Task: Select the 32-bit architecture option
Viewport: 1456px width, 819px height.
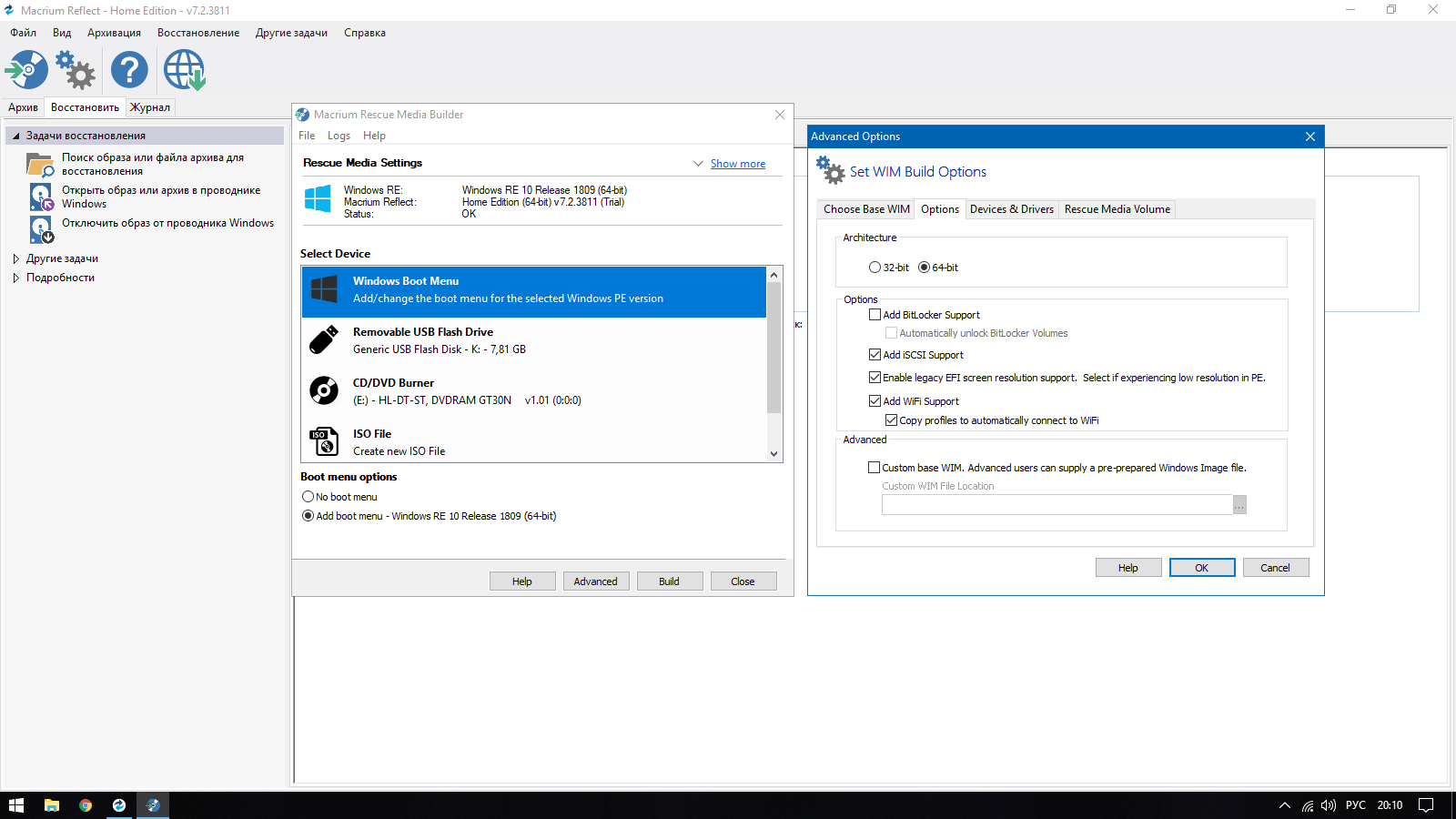Action: pyautogui.click(x=875, y=268)
